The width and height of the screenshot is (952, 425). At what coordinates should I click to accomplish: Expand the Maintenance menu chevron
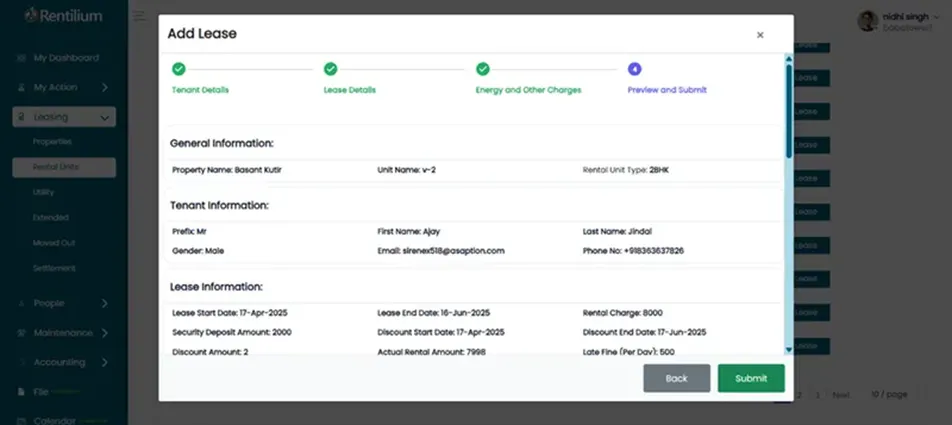(x=104, y=333)
